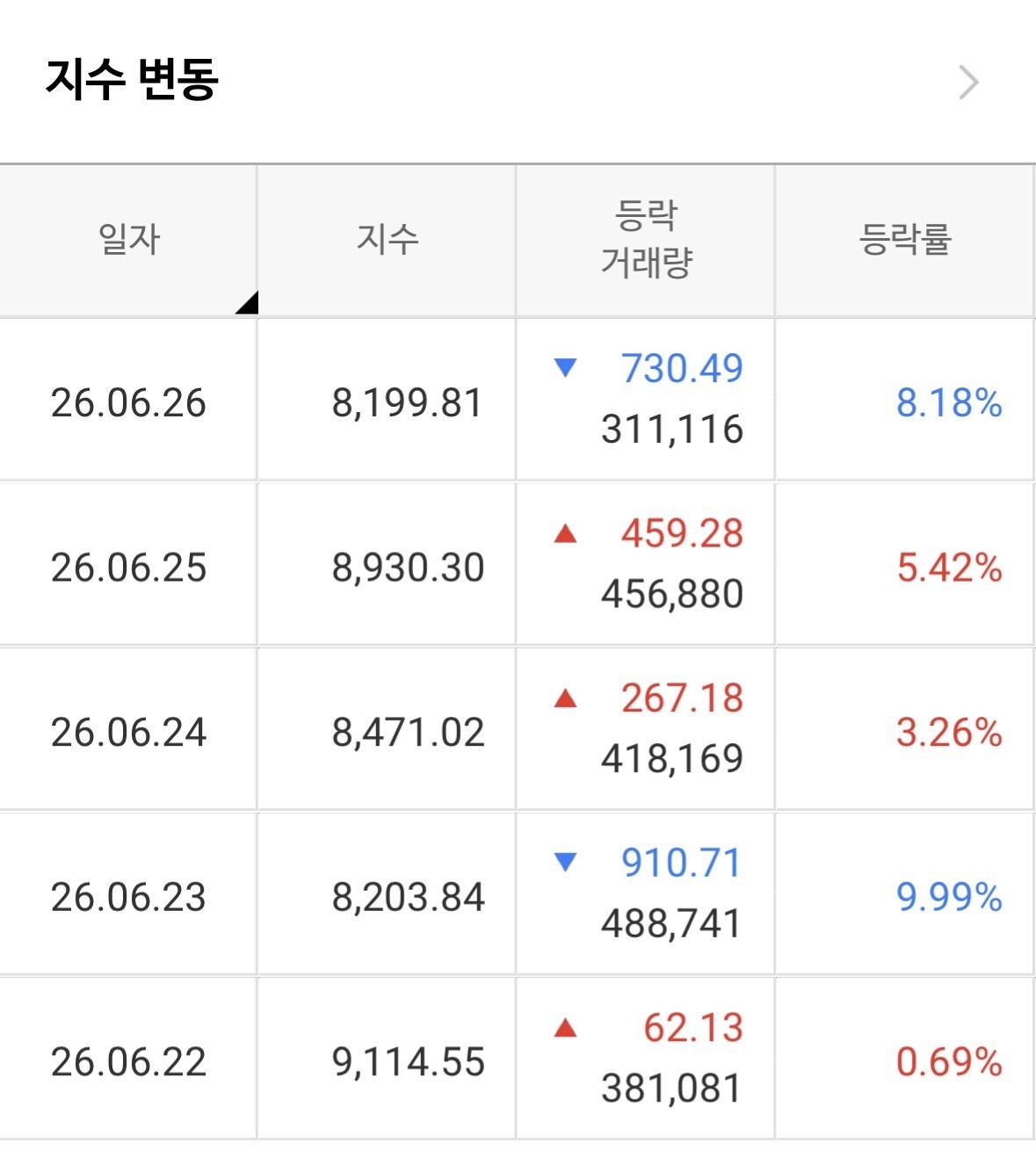Select the 26.06.25 date cell
This screenshot has width=1036, height=1171.
(x=128, y=567)
